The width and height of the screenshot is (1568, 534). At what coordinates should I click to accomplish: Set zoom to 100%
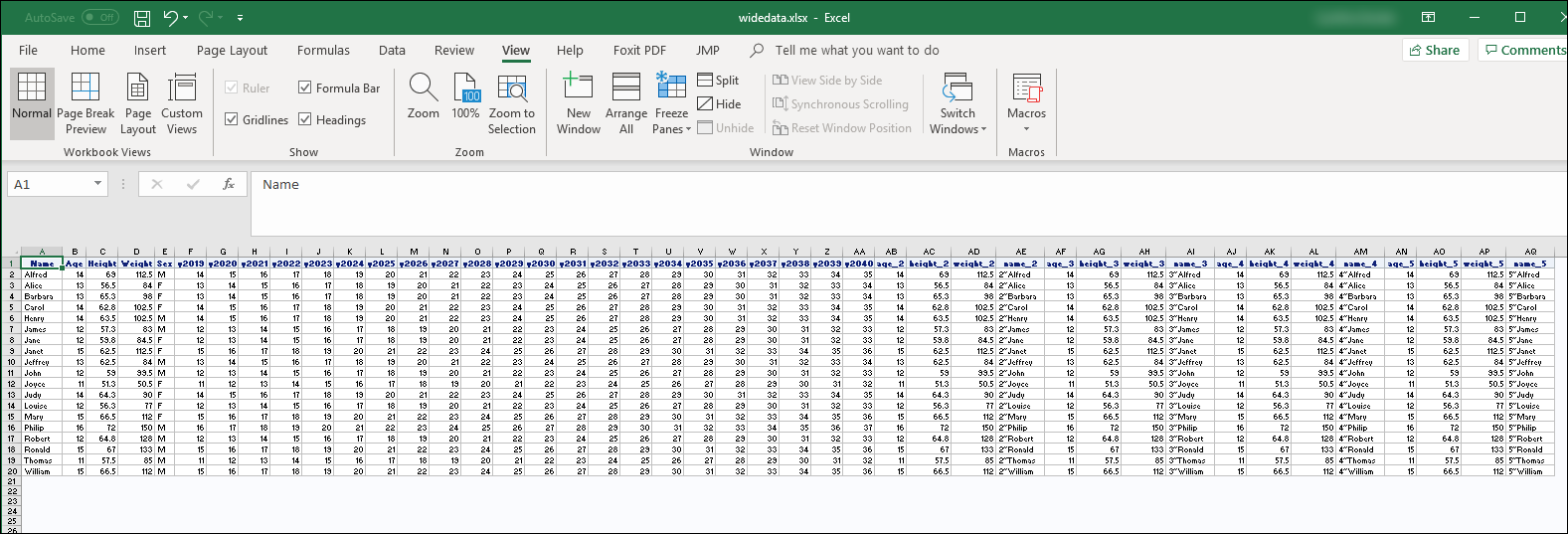coord(466,96)
